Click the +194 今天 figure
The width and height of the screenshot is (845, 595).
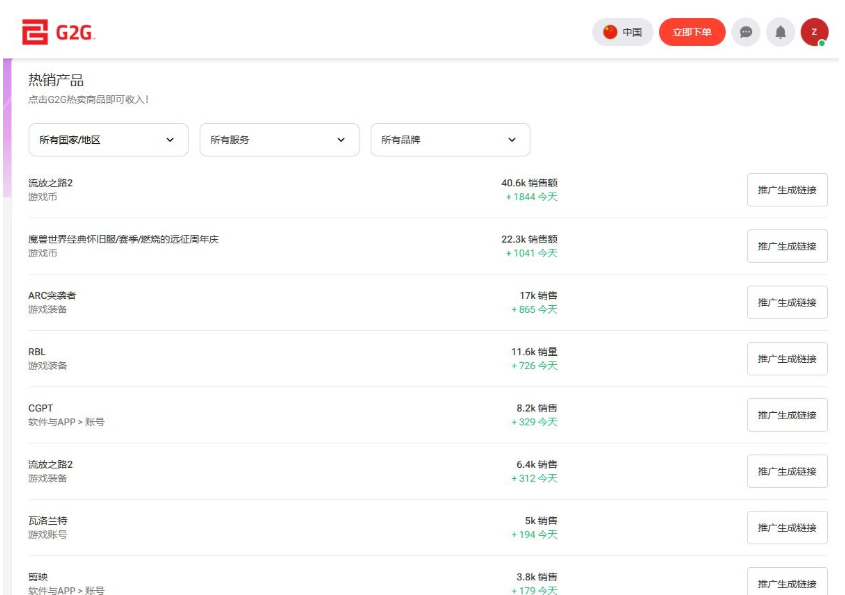point(534,535)
